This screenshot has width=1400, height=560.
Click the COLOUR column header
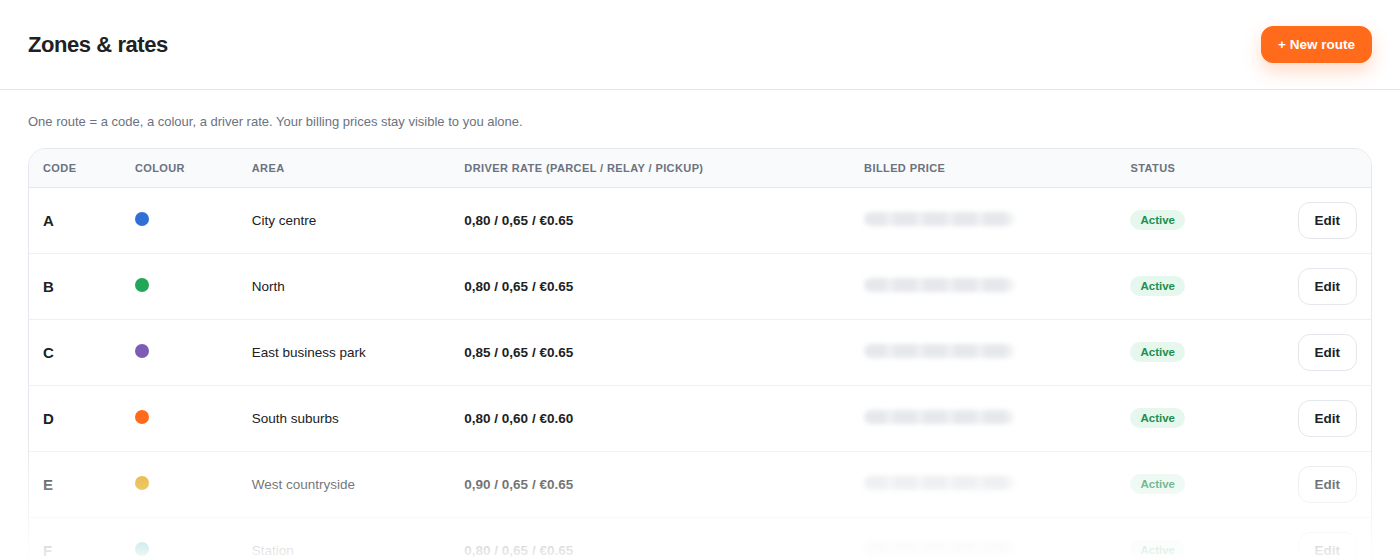[x=160, y=168]
